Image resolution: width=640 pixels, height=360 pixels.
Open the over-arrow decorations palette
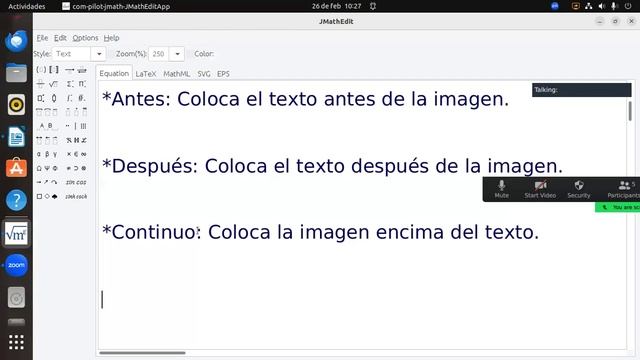click(47, 140)
